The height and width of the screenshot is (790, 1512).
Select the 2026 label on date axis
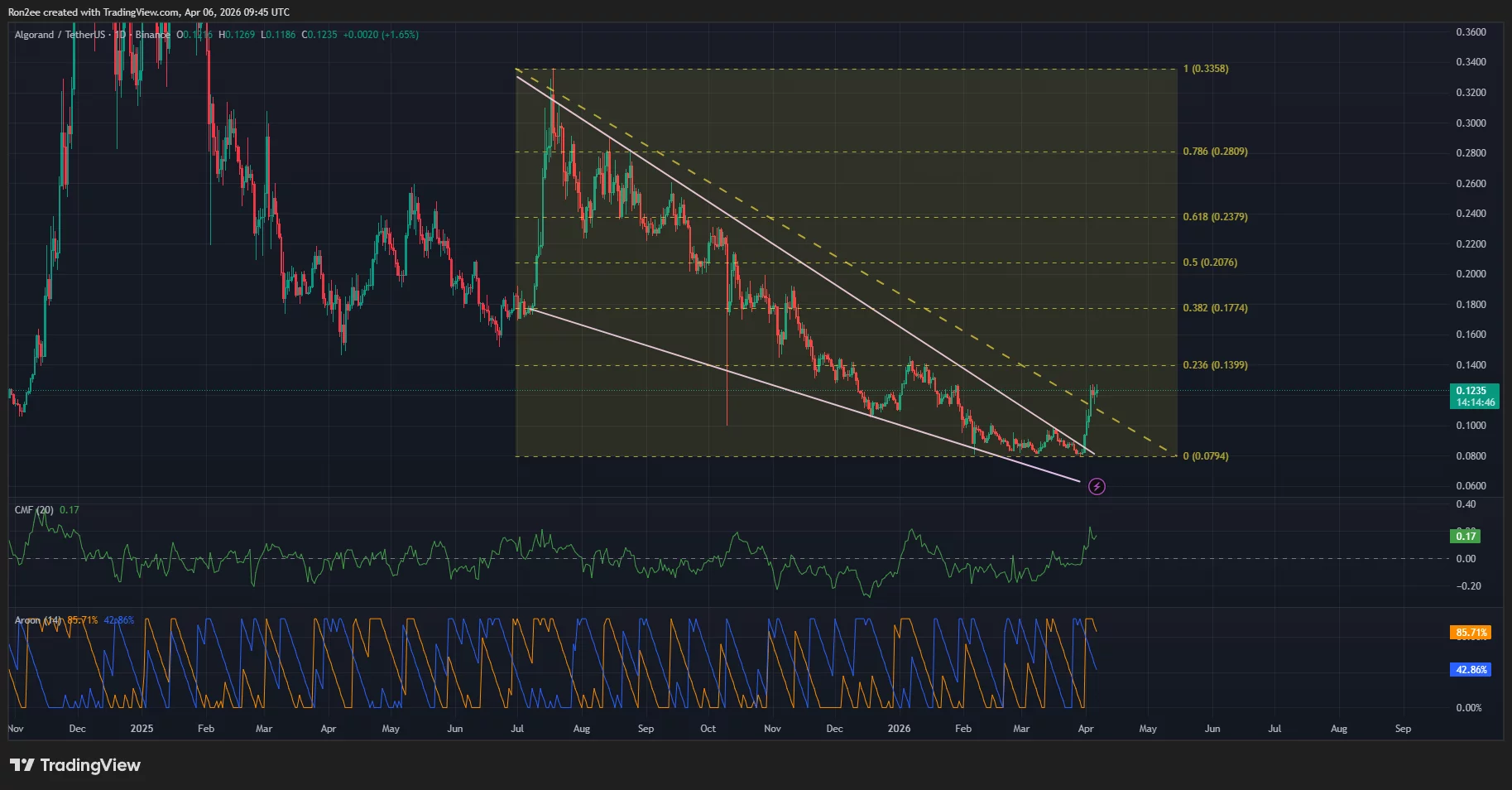coord(899,729)
